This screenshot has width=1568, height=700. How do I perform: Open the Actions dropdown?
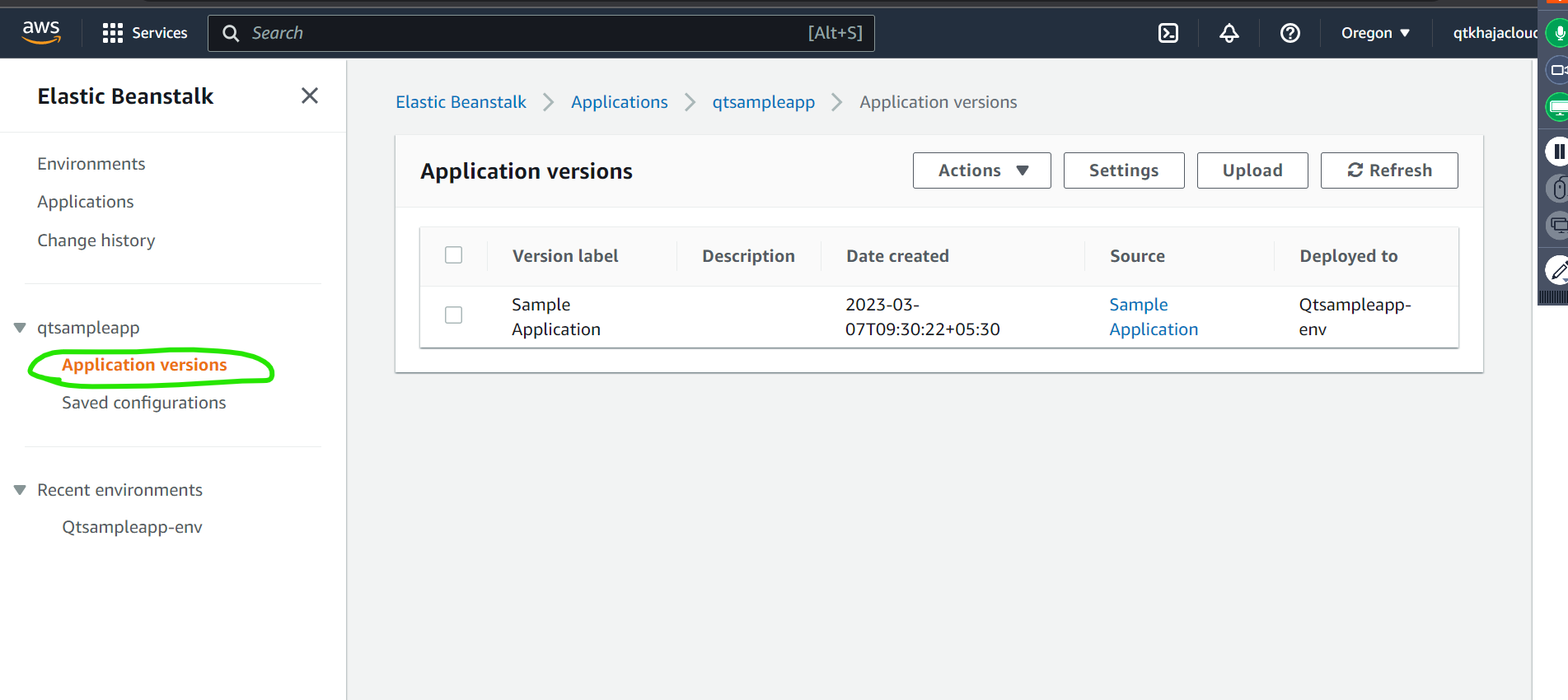[x=981, y=170]
